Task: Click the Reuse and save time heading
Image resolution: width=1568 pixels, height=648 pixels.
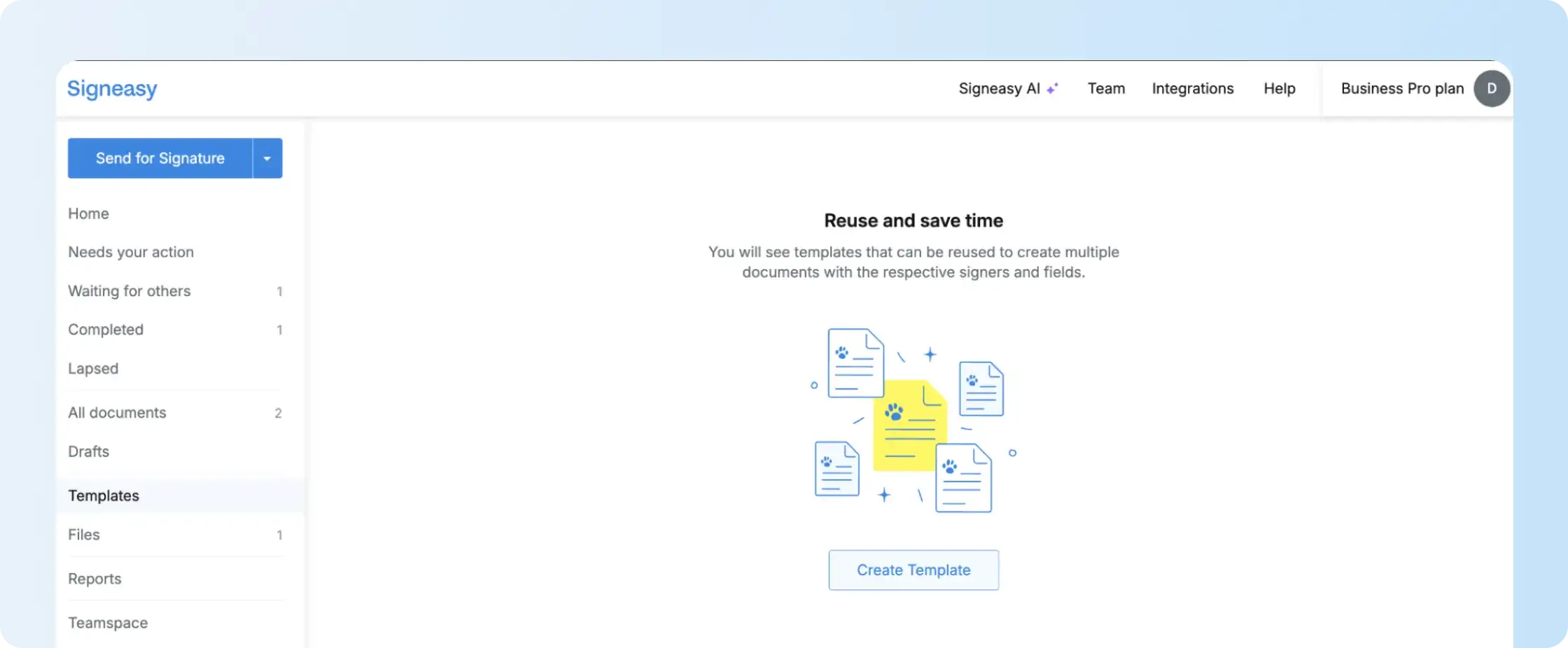Action: click(x=913, y=220)
